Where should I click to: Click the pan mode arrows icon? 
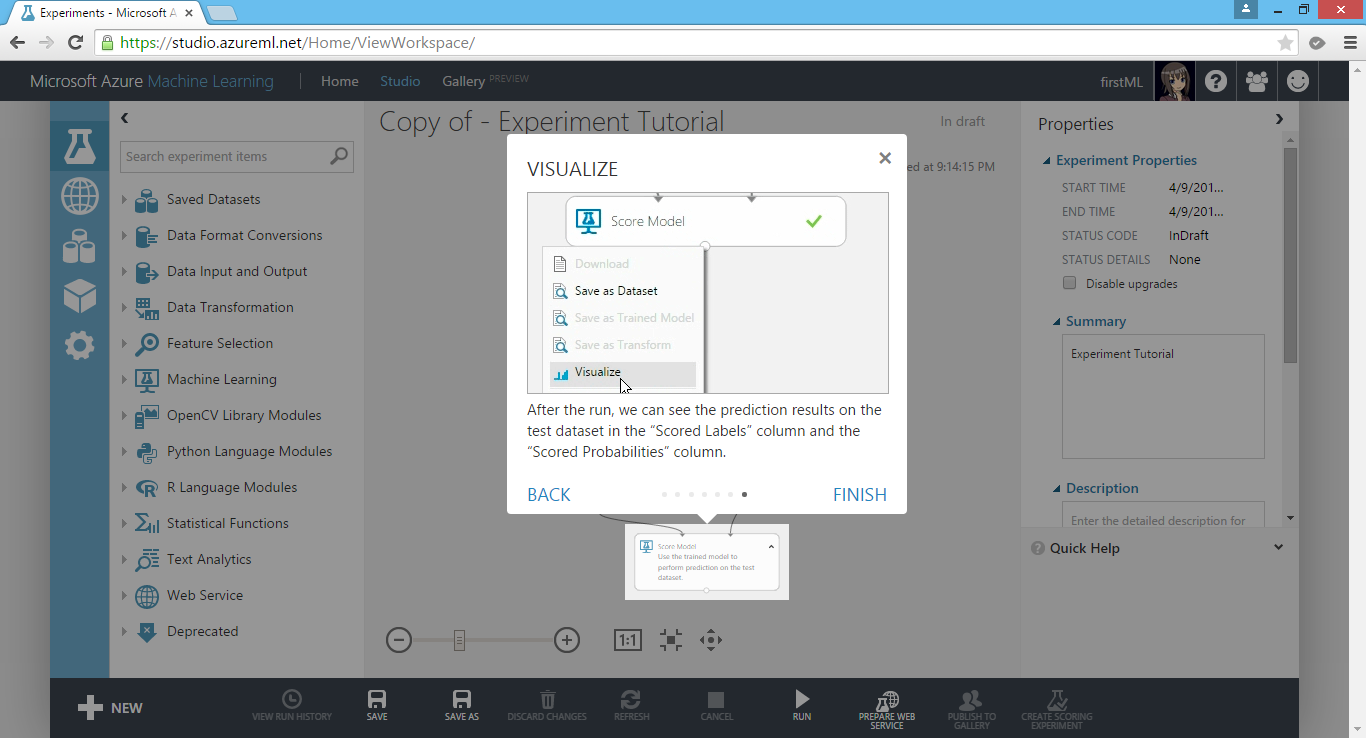711,640
